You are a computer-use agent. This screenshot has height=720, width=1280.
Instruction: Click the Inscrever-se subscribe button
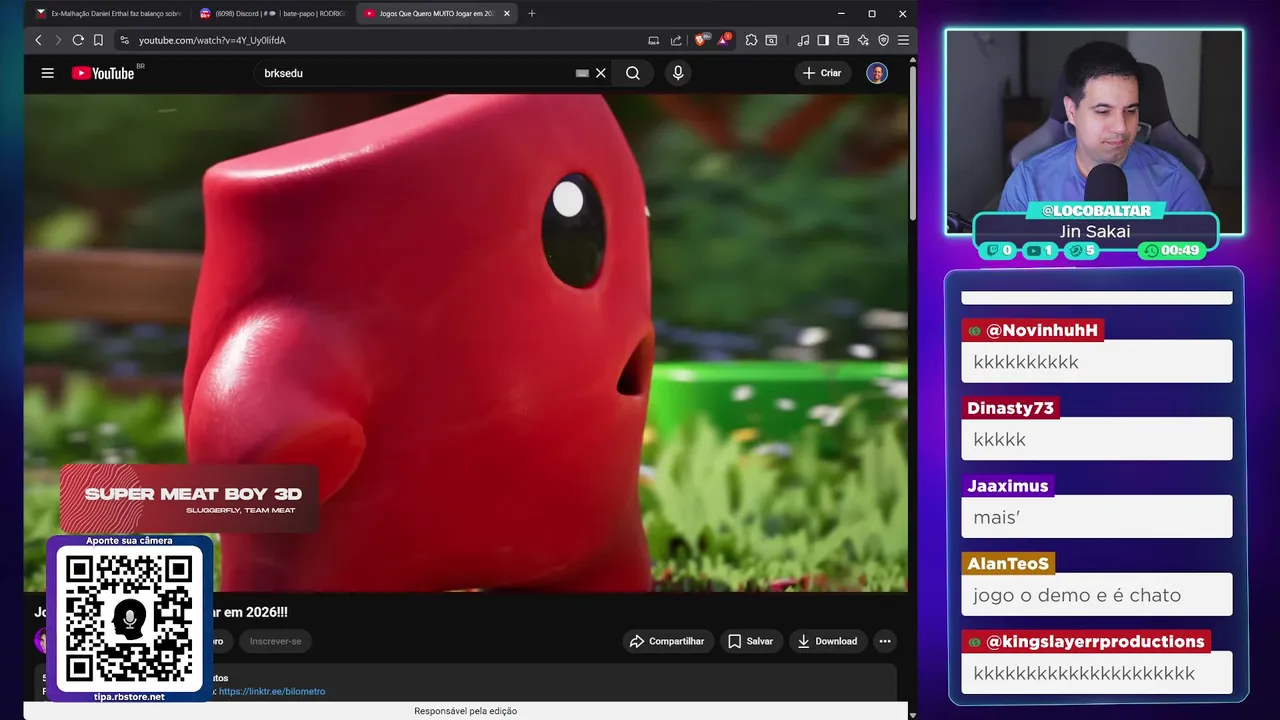click(275, 641)
